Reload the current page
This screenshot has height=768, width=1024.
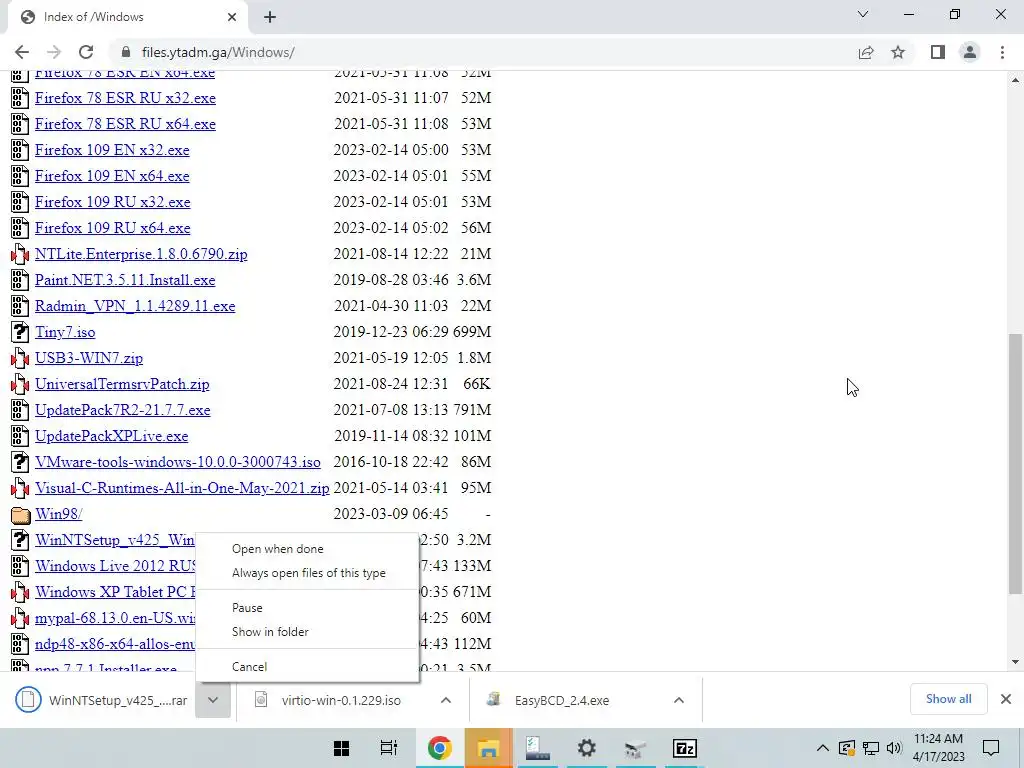pyautogui.click(x=86, y=52)
